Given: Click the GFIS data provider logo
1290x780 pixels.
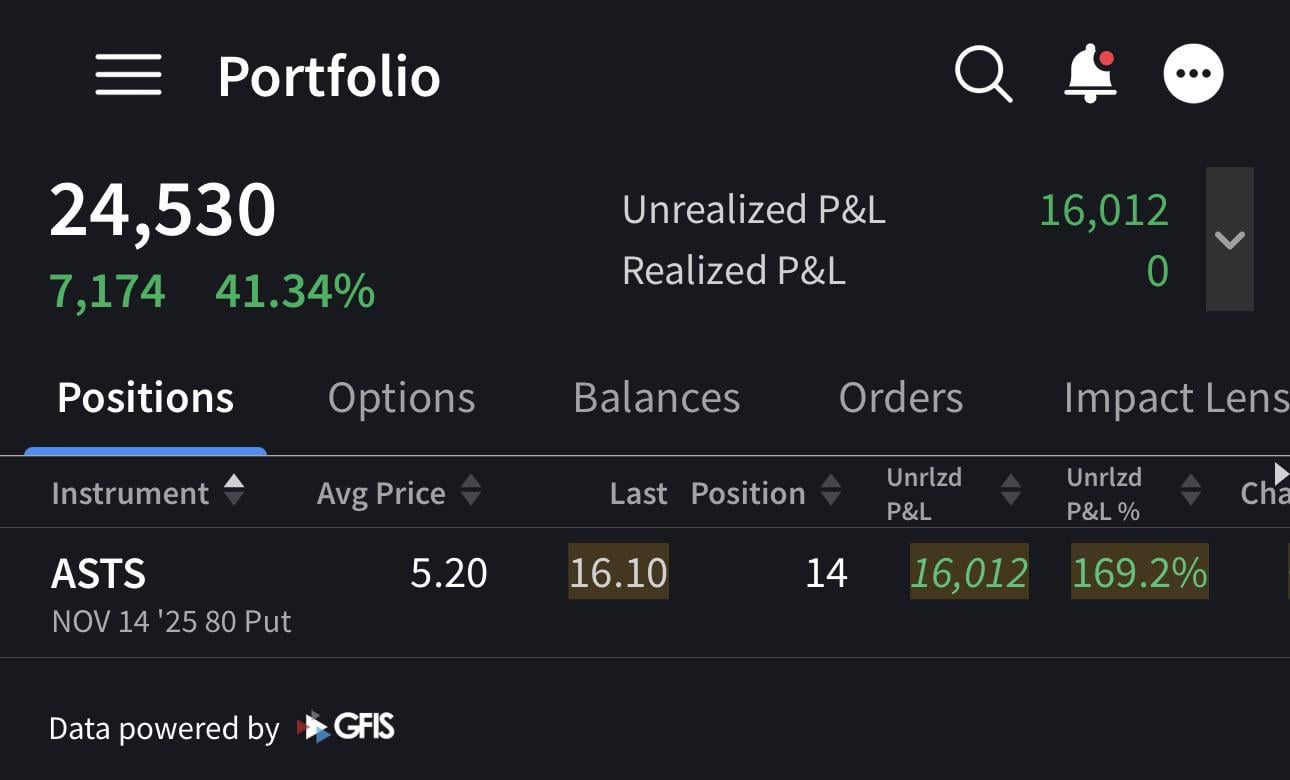Looking at the screenshot, I should click(x=346, y=727).
